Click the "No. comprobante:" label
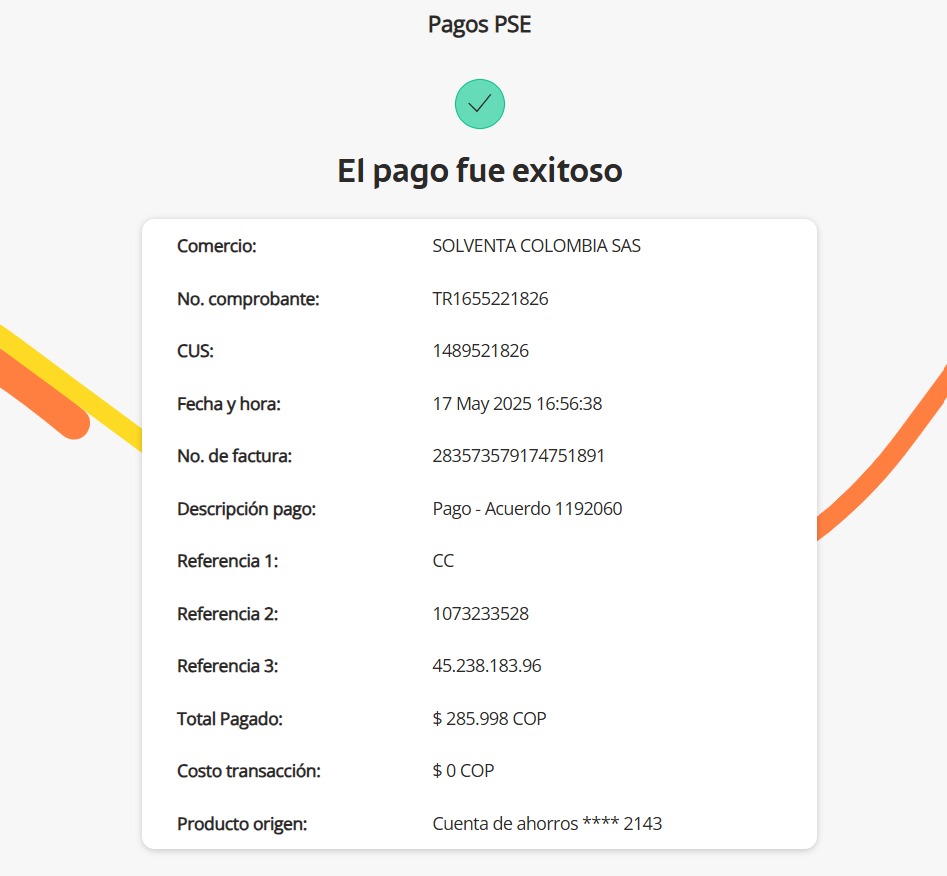 pyautogui.click(x=248, y=299)
